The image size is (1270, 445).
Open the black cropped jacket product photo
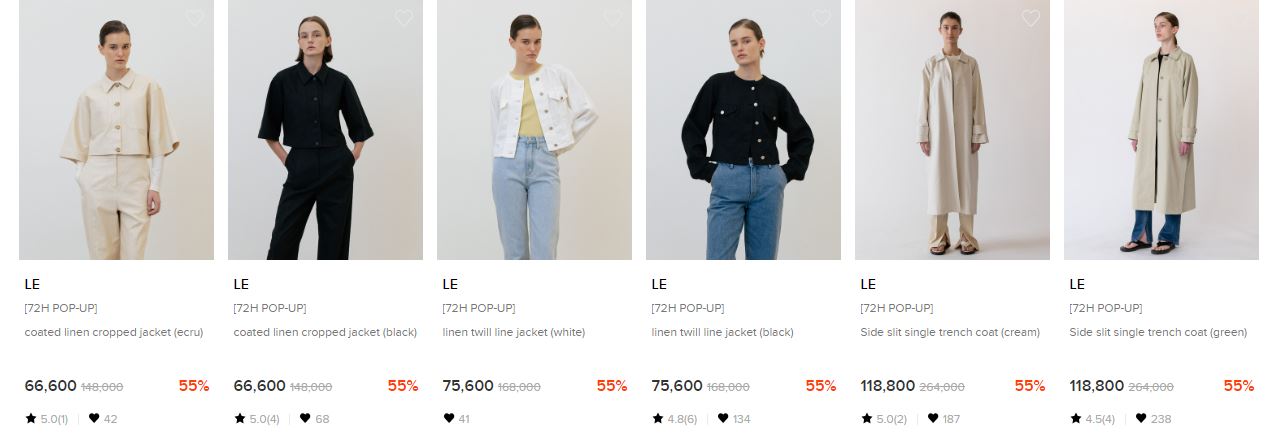(325, 130)
